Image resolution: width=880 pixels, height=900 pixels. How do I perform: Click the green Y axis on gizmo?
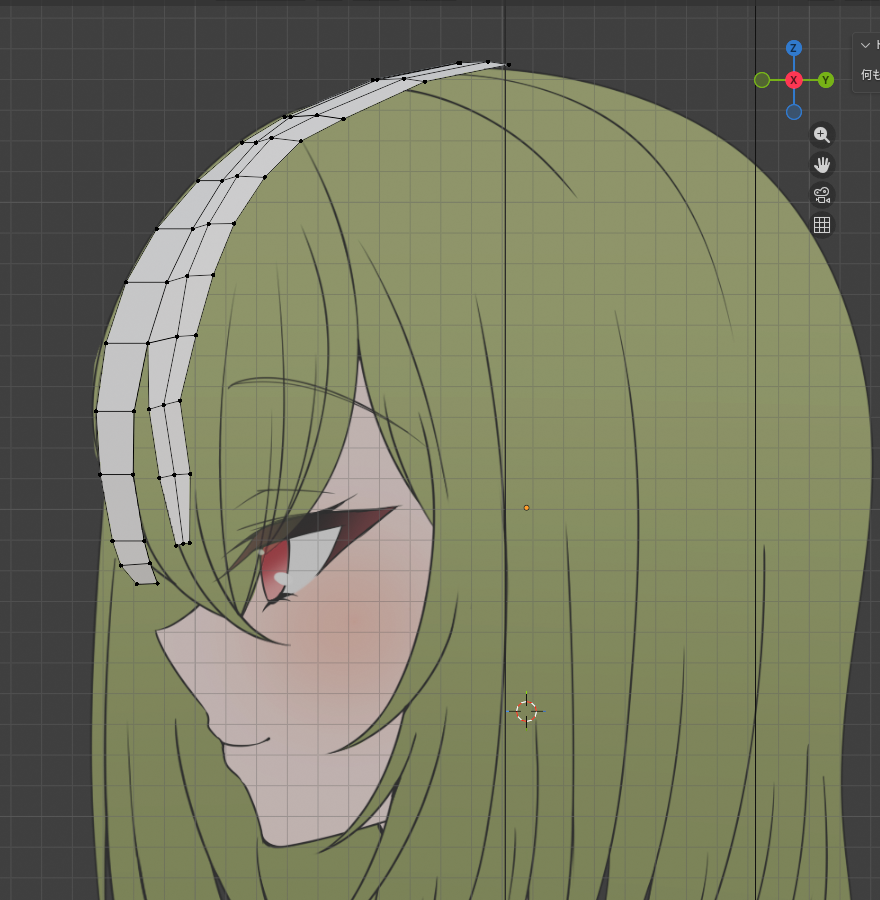(x=826, y=80)
